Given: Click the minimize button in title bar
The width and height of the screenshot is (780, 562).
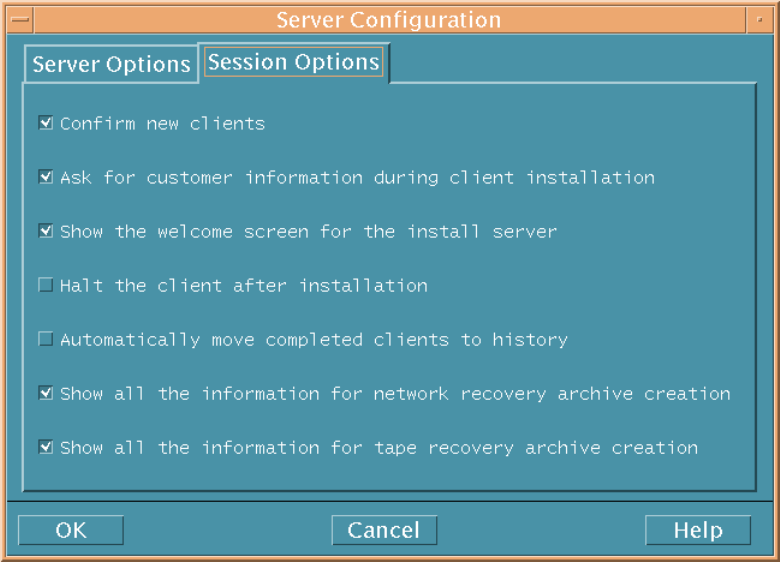Looking at the screenshot, I should [x=759, y=20].
